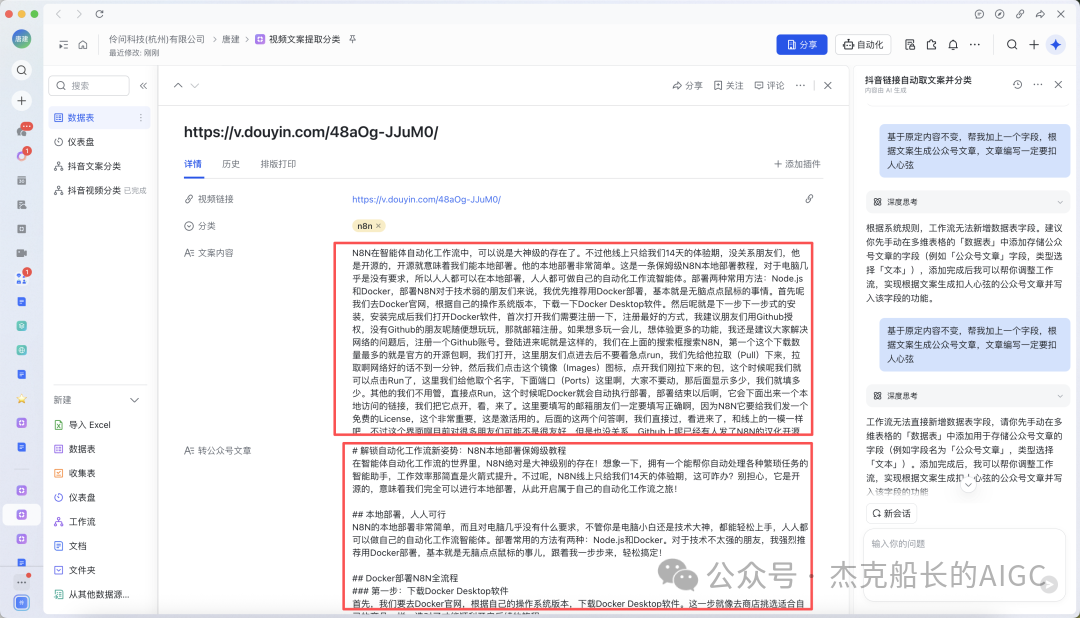Click the forward share arrow in title bar
The height and width of the screenshot is (618, 1080).
1040,14
